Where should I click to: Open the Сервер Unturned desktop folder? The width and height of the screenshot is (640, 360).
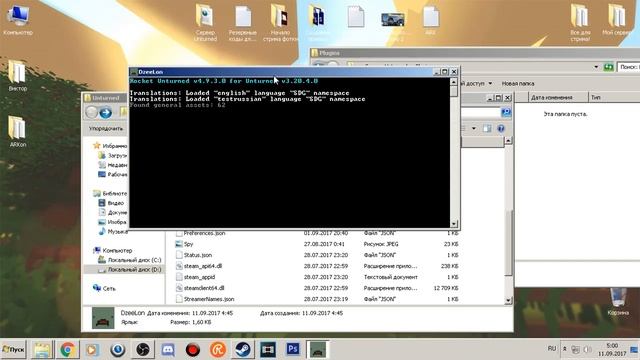[205, 22]
